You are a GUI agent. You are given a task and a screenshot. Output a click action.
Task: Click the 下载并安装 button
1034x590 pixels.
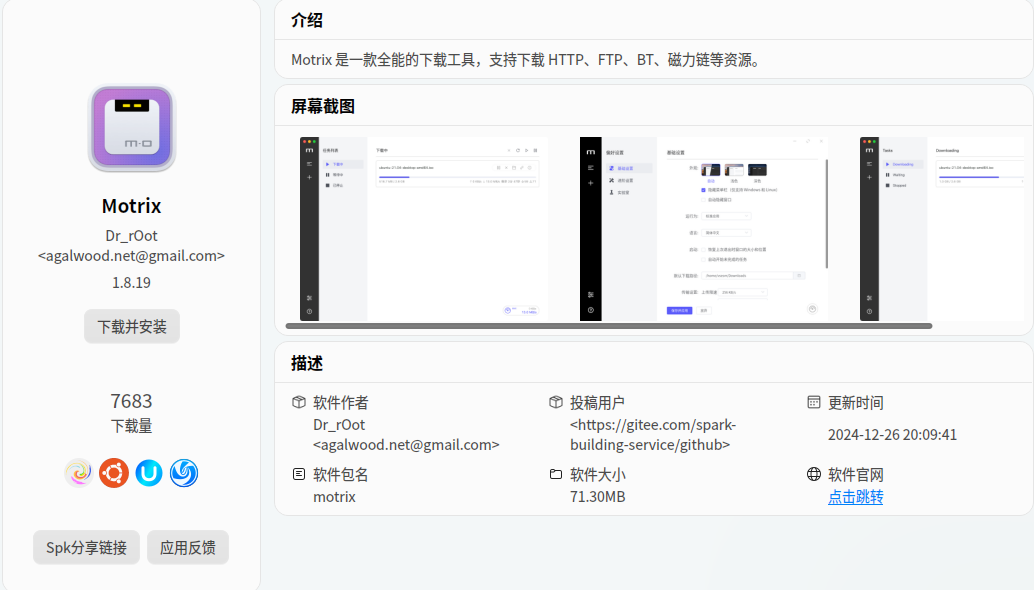pos(132,326)
